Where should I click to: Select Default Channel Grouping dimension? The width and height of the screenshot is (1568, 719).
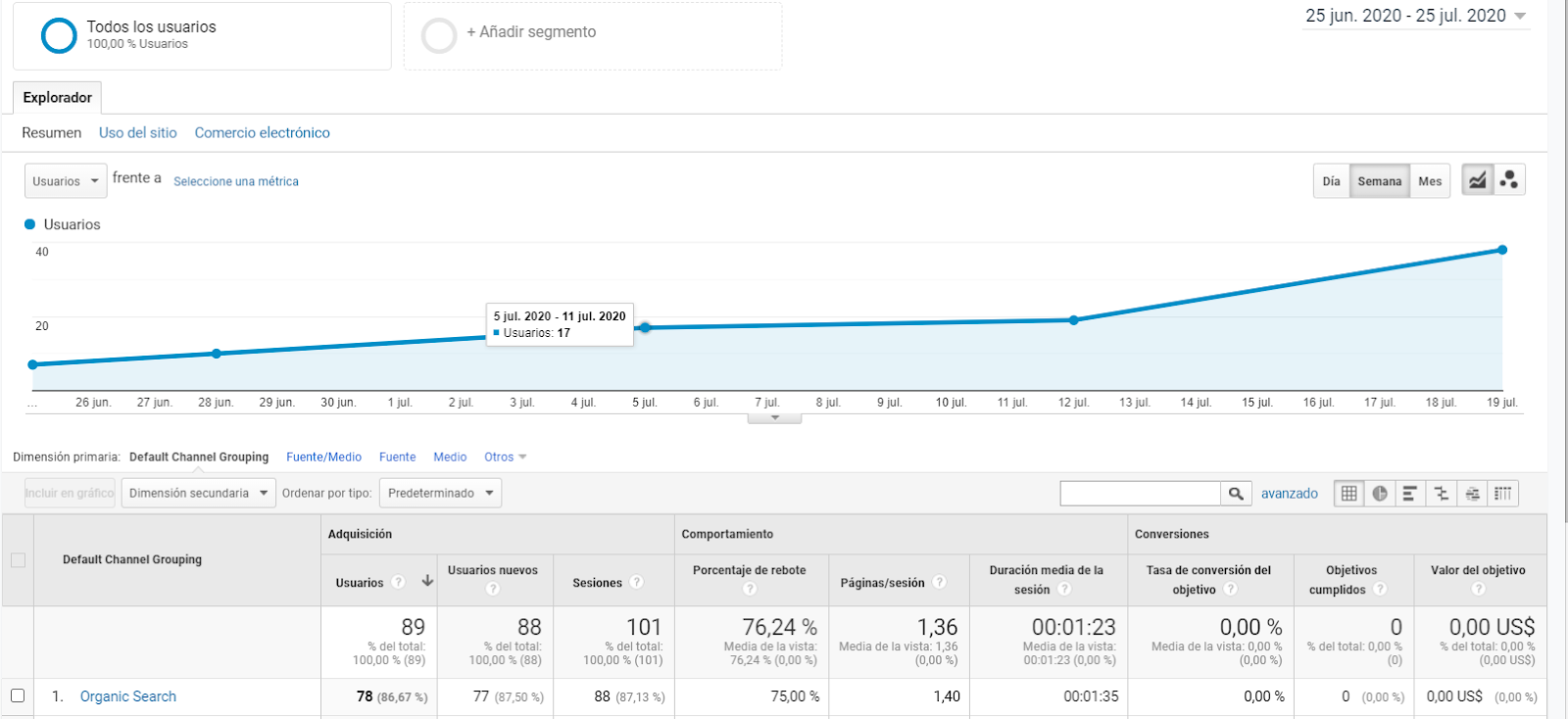click(199, 457)
